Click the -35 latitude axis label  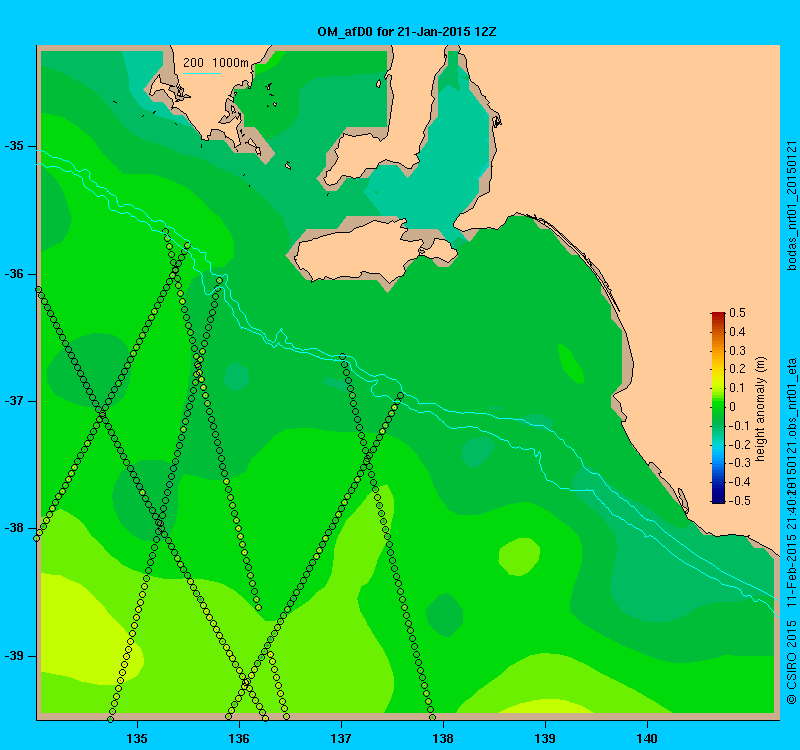coord(14,146)
